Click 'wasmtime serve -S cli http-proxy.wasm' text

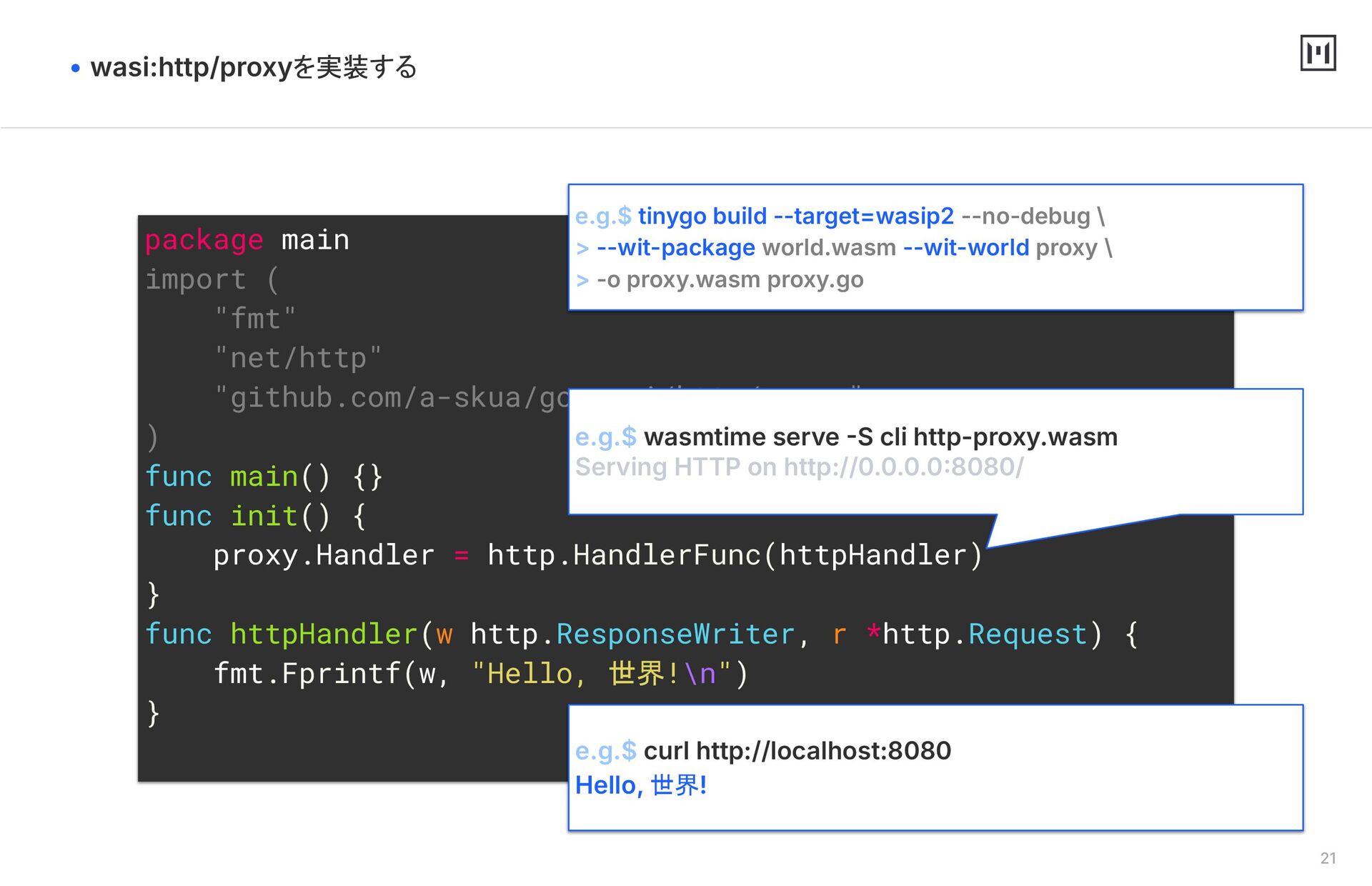point(880,437)
